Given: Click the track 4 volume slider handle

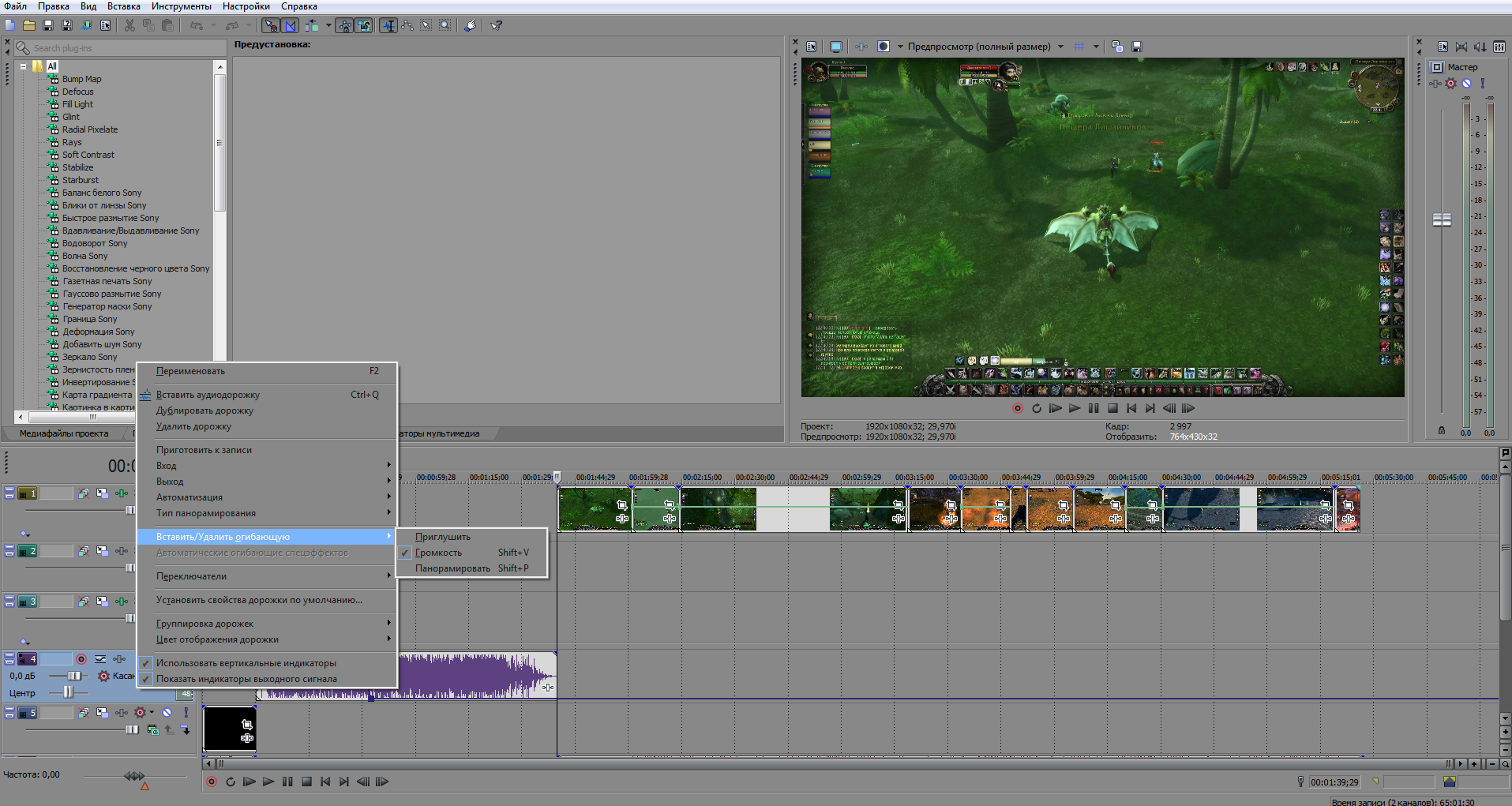Looking at the screenshot, I should coord(73,676).
